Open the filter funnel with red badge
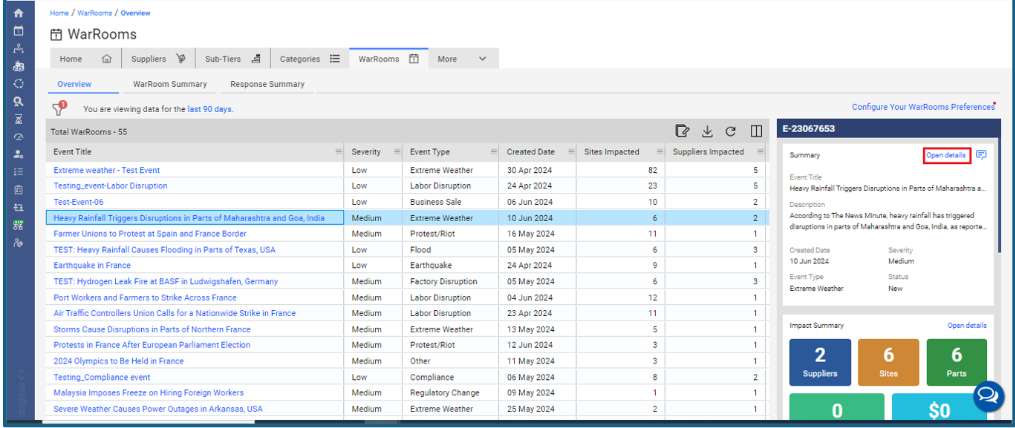The image size is (1015, 428). pyautogui.click(x=60, y=108)
